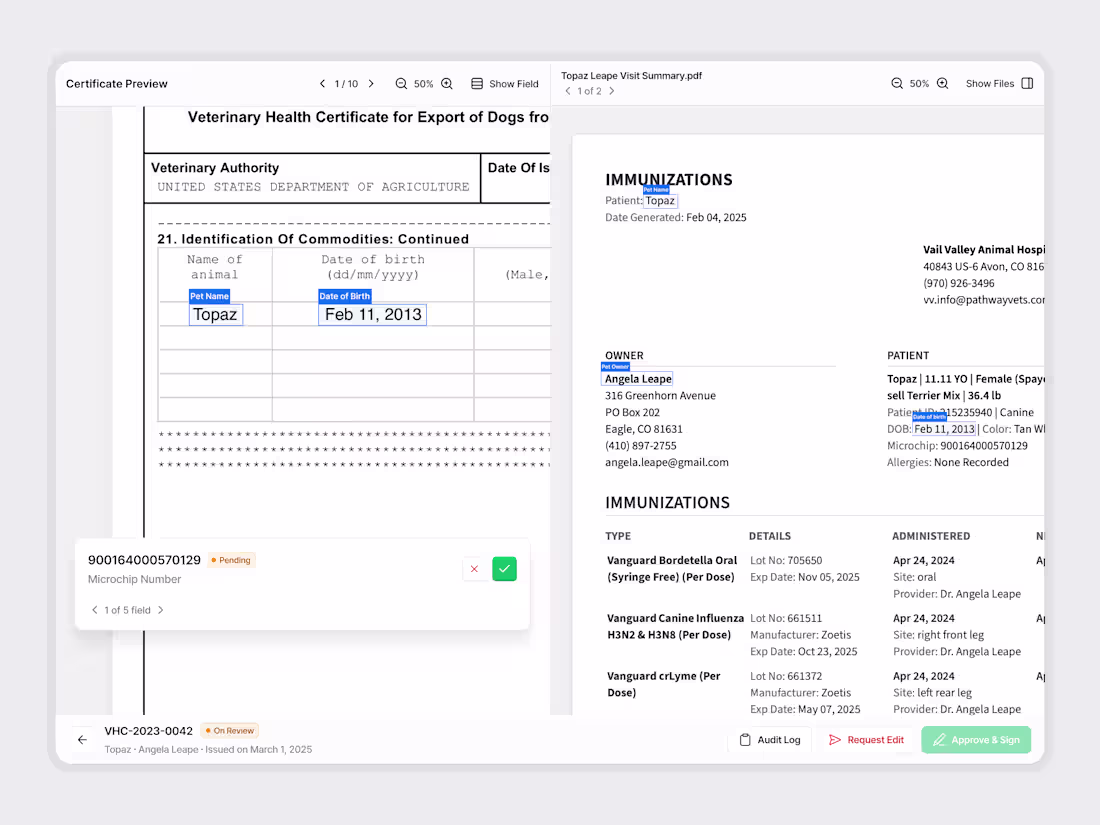Select the Pending badge in the microchip popup
The image size is (1100, 825).
point(231,560)
